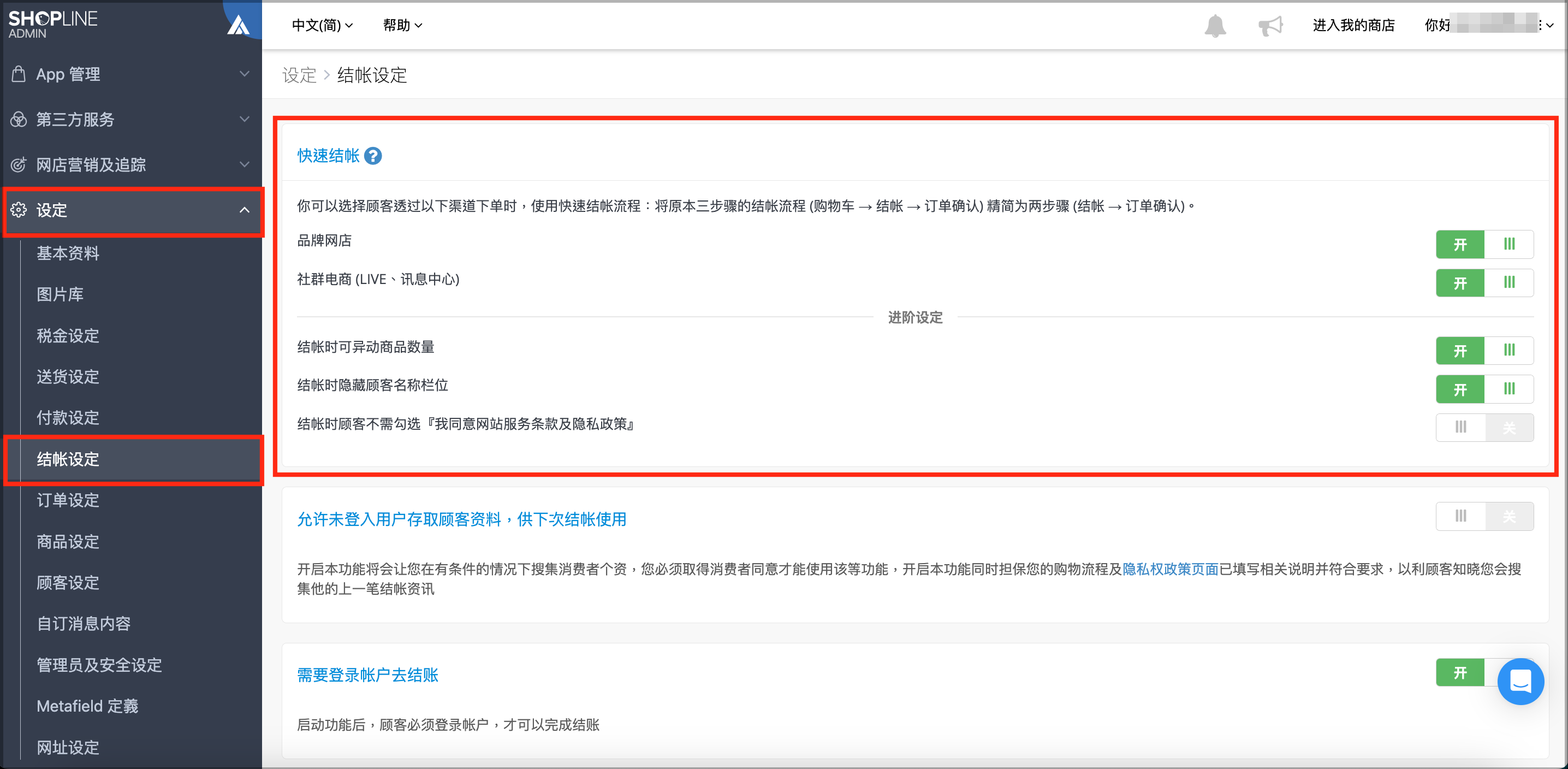Toggle 结帐时可异动商品数量 switch
Image resolution: width=1568 pixels, height=769 pixels.
1484,350
